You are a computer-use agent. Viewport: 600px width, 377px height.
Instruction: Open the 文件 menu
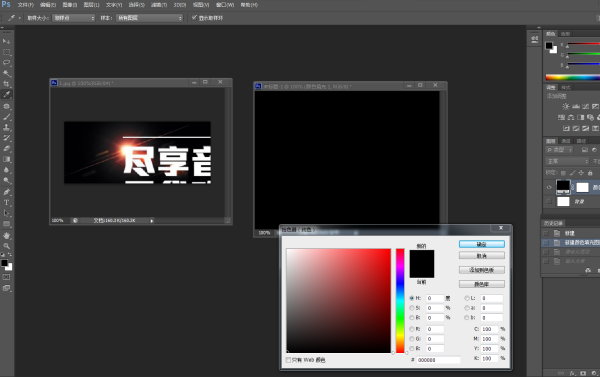pyautogui.click(x=26, y=5)
